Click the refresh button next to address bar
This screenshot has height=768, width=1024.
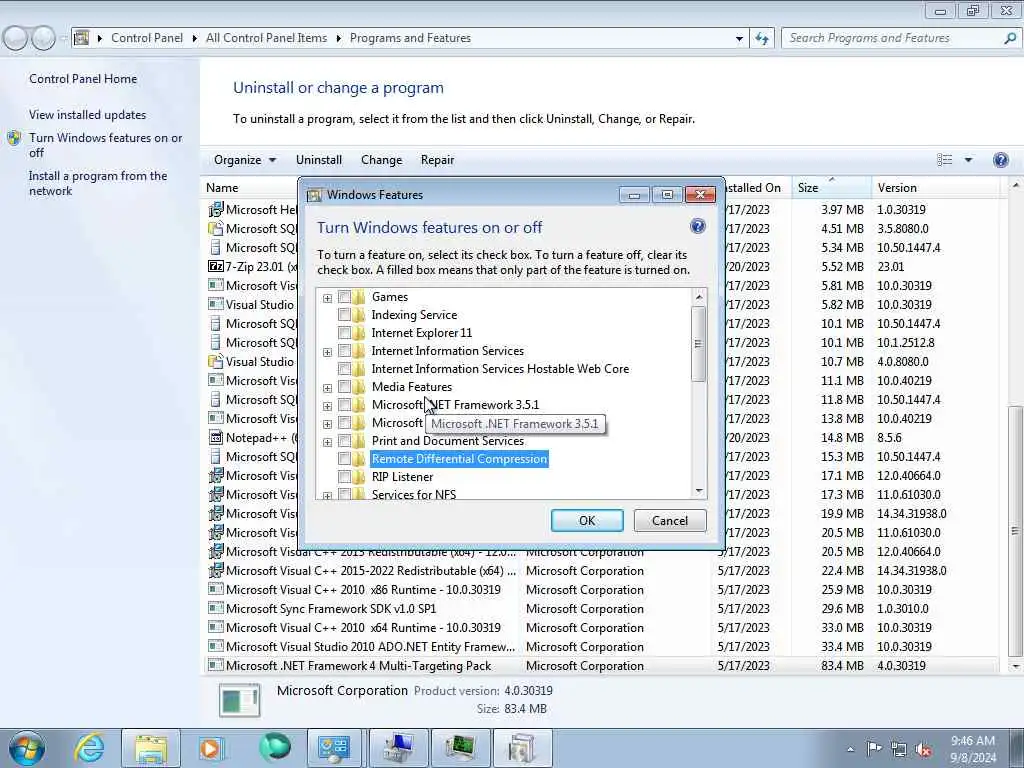[x=762, y=38]
